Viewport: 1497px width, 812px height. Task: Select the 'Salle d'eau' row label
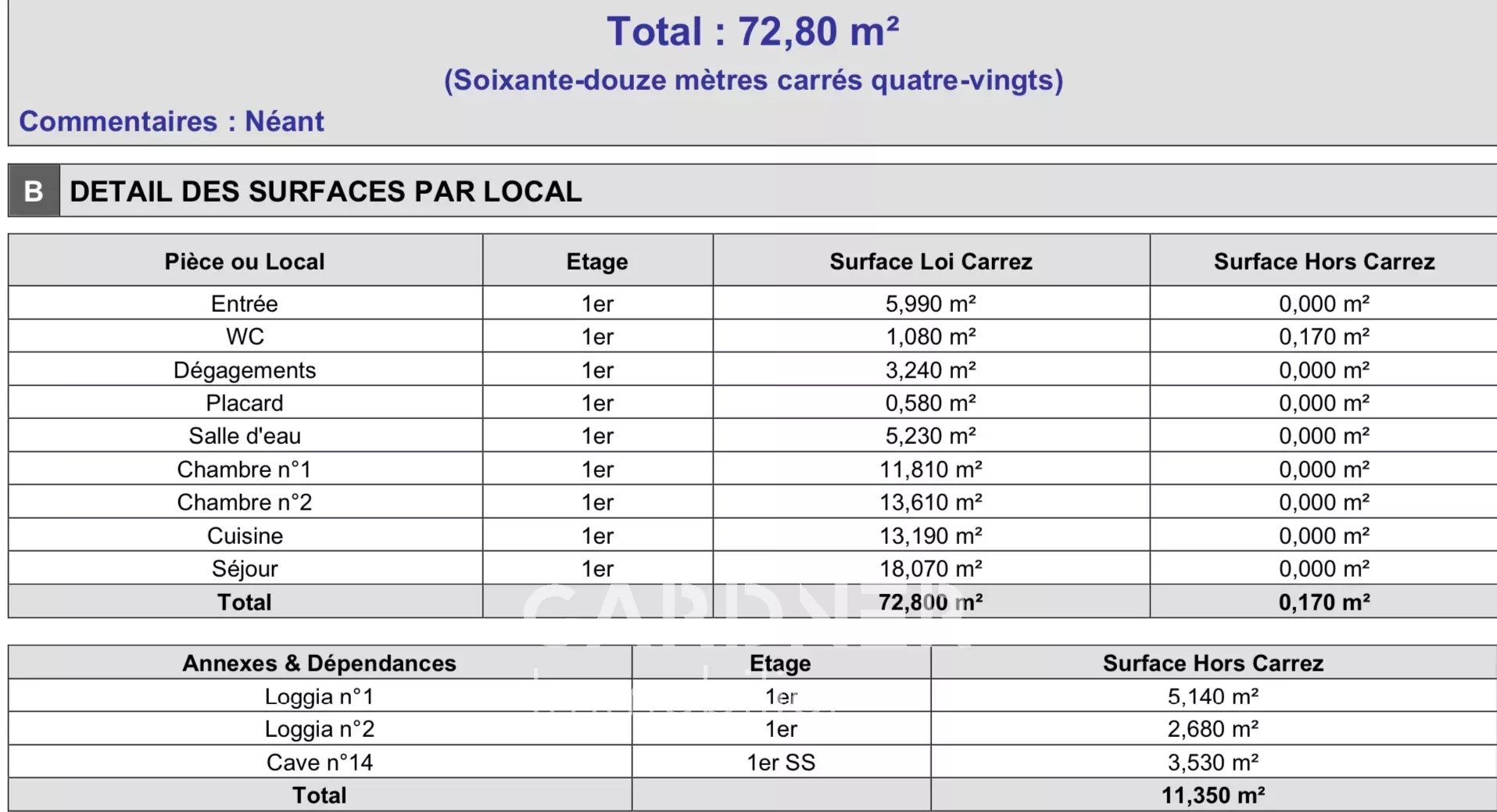point(244,435)
